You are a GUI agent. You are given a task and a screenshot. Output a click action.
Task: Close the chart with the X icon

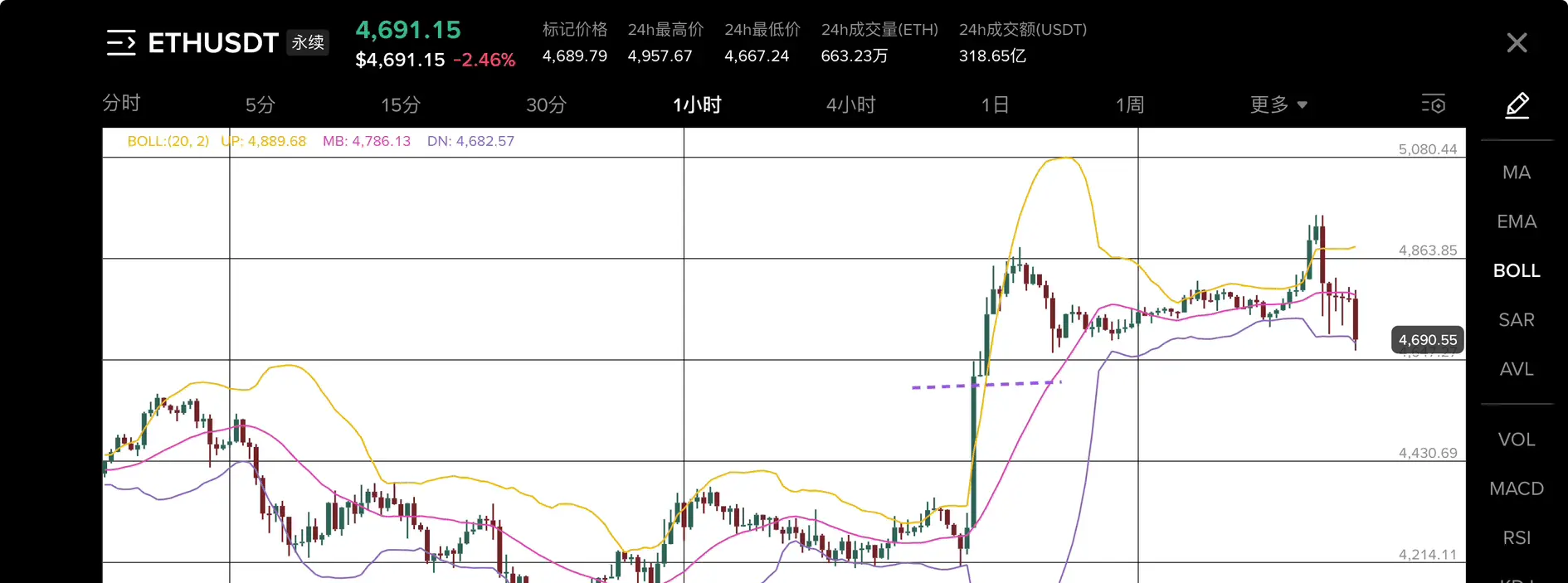click(1517, 42)
